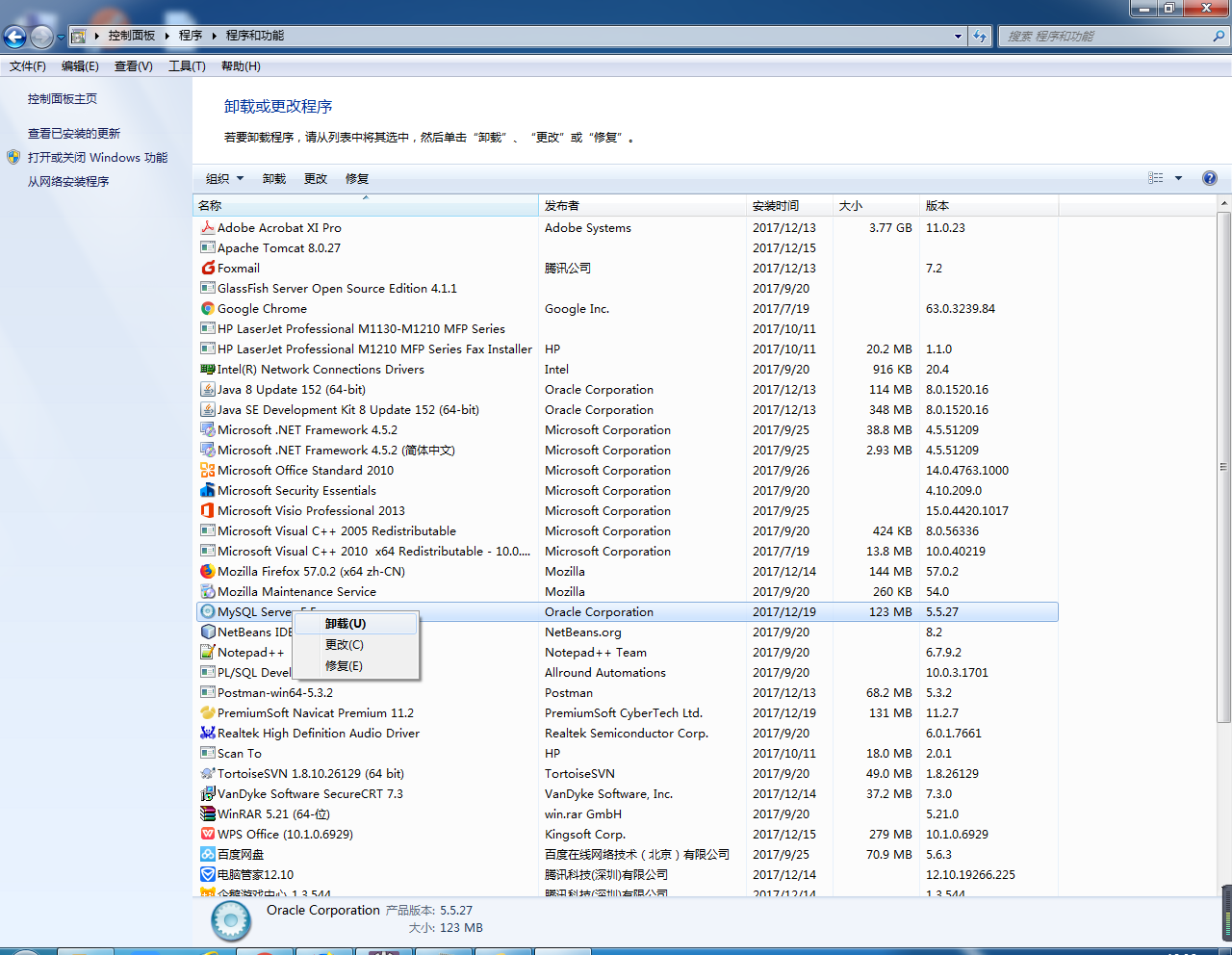Sort list by 版本 column header
The image size is (1232, 955).
click(x=989, y=205)
